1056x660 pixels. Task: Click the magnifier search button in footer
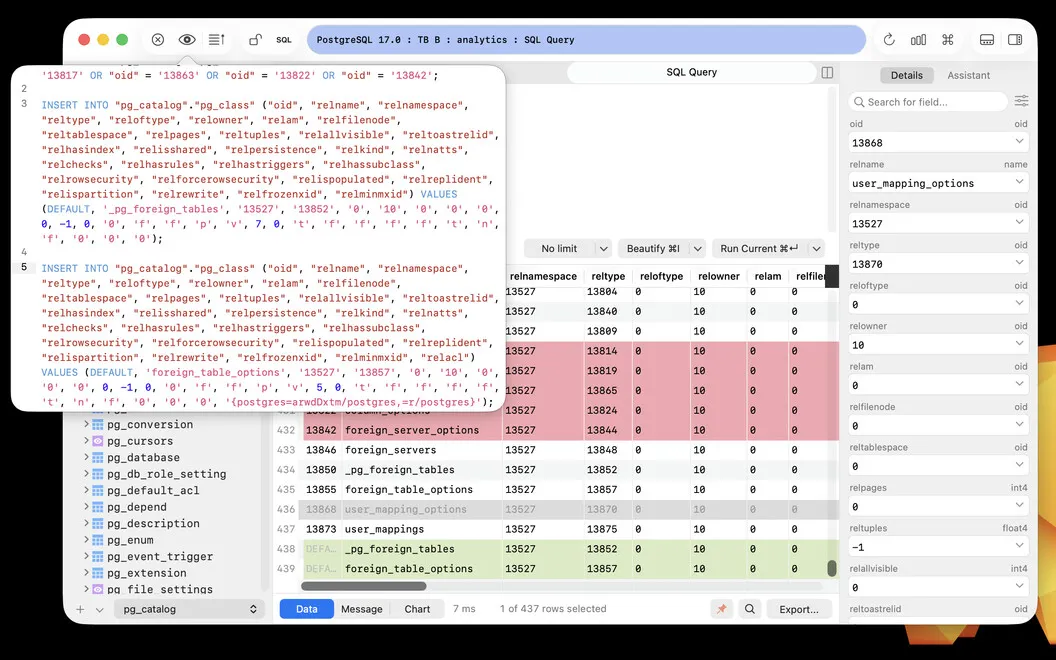click(x=750, y=609)
